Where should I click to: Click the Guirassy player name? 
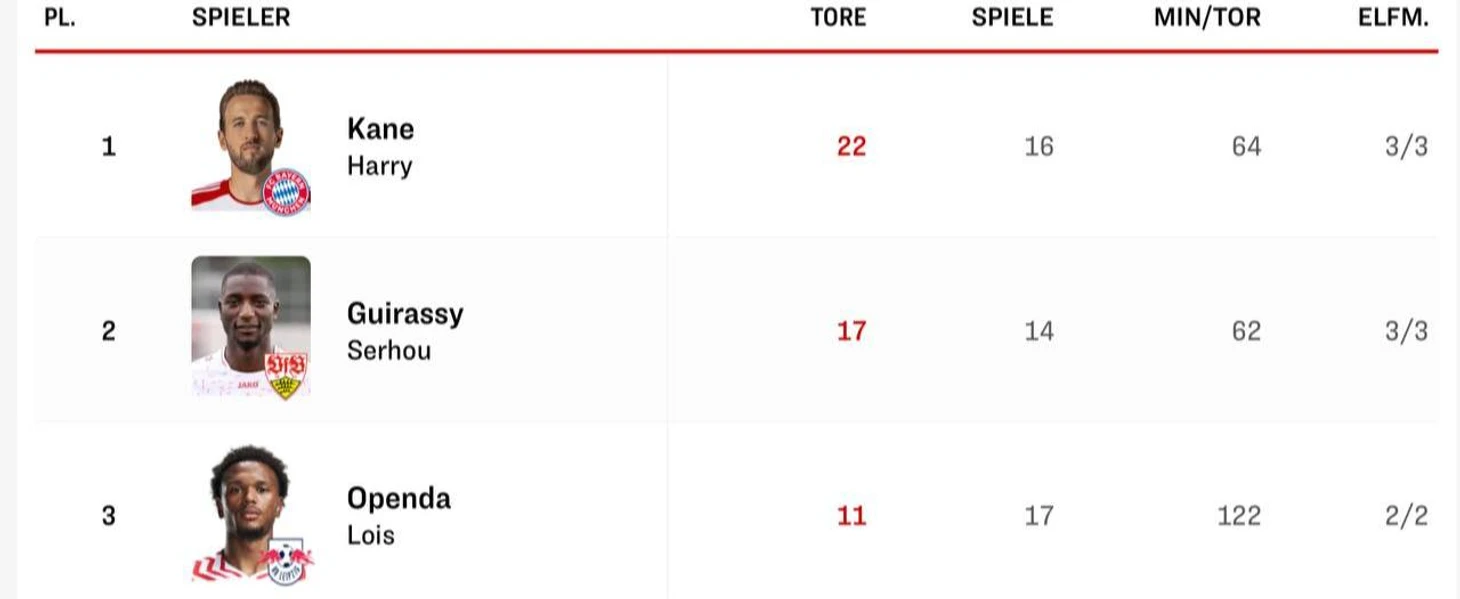click(405, 314)
